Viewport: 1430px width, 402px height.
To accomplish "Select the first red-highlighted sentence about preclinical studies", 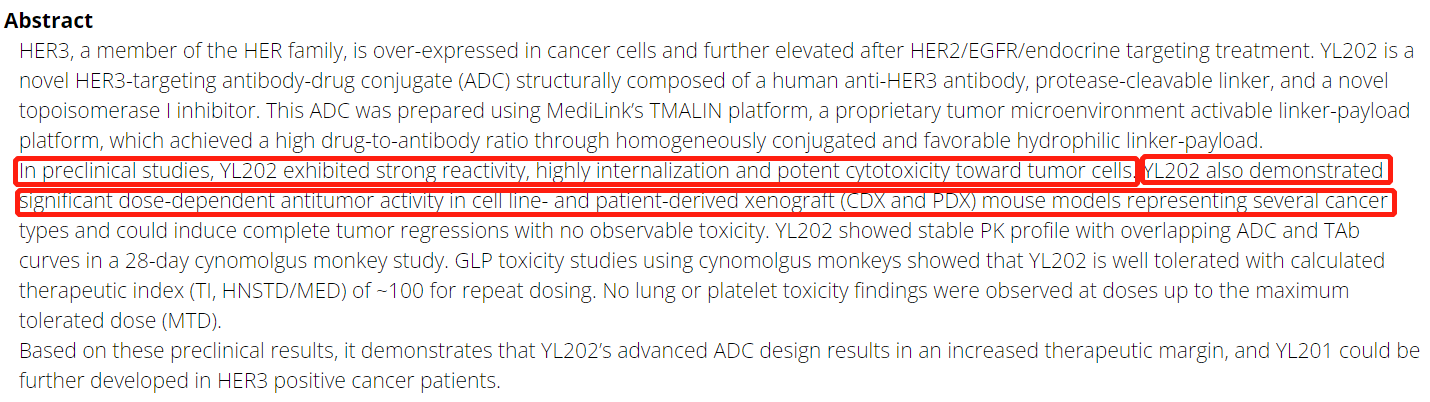I will (x=577, y=171).
